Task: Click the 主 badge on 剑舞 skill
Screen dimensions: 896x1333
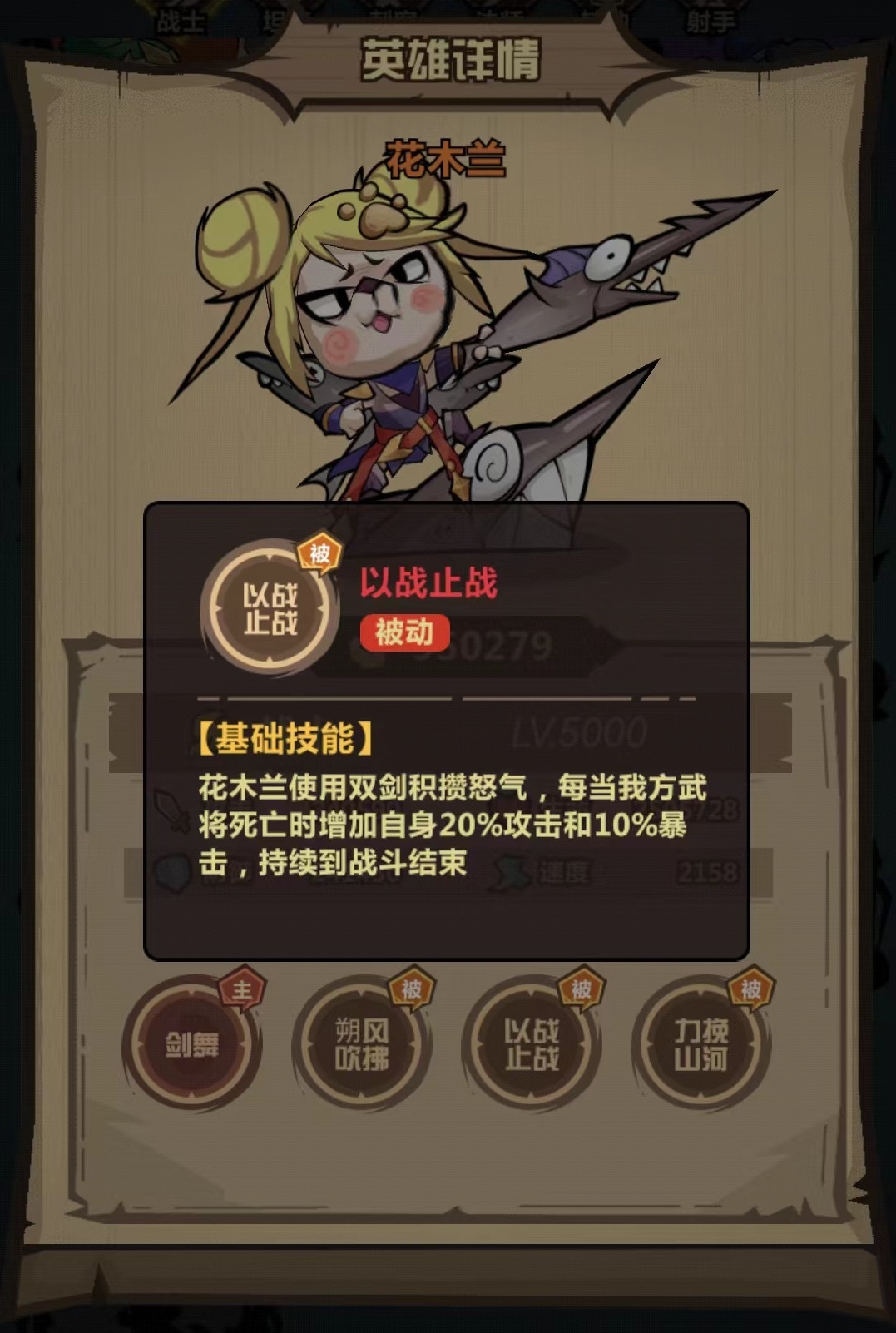Action: coord(242,990)
